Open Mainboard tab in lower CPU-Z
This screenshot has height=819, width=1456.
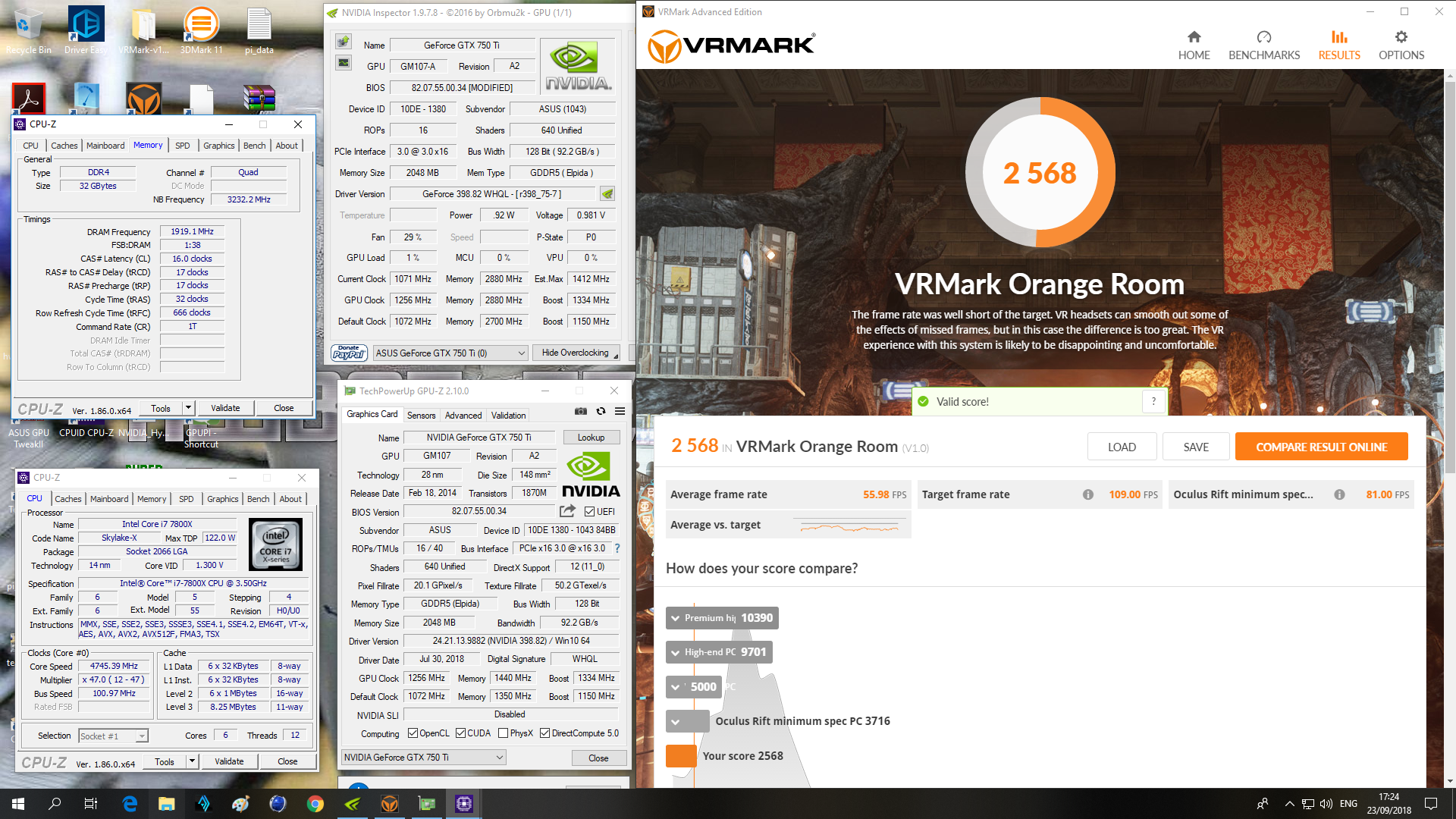click(109, 499)
